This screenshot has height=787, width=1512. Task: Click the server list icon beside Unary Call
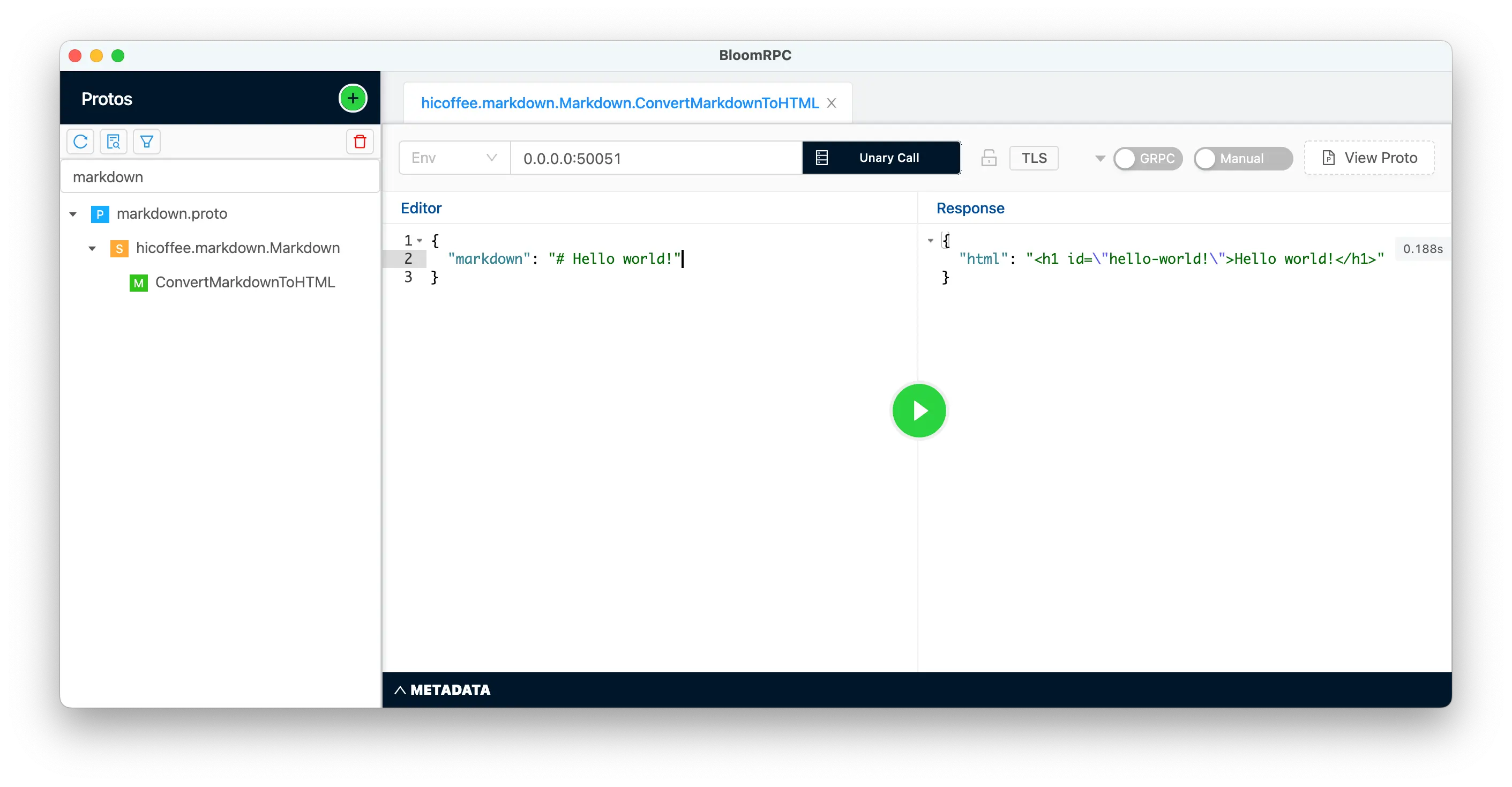[x=822, y=158]
